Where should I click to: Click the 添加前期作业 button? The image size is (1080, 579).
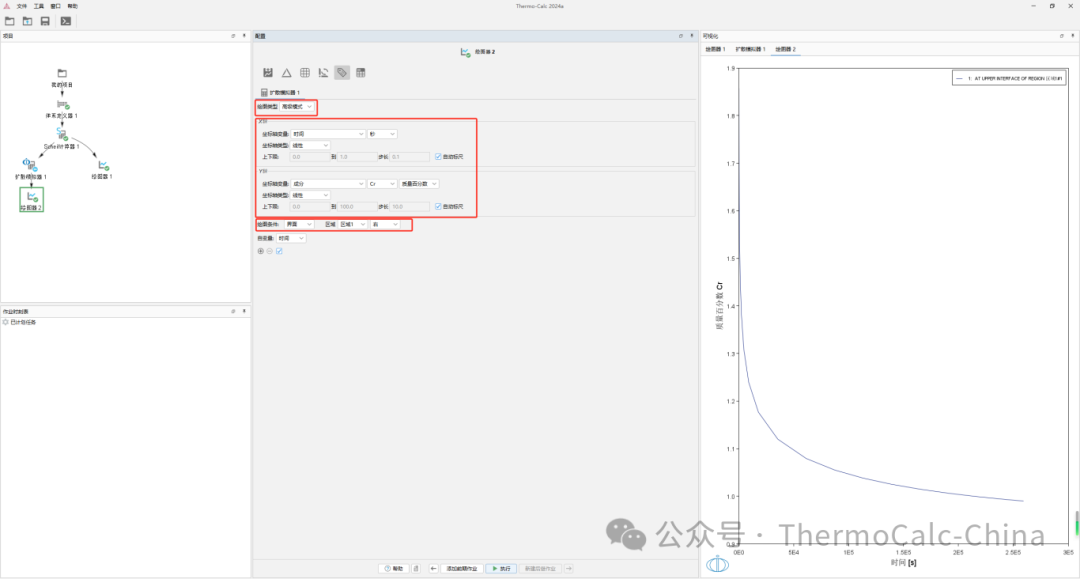coord(462,568)
